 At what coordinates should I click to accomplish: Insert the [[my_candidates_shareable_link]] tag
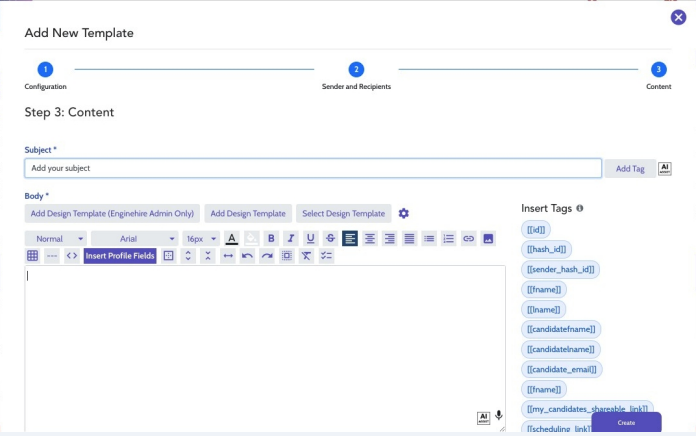tap(587, 409)
